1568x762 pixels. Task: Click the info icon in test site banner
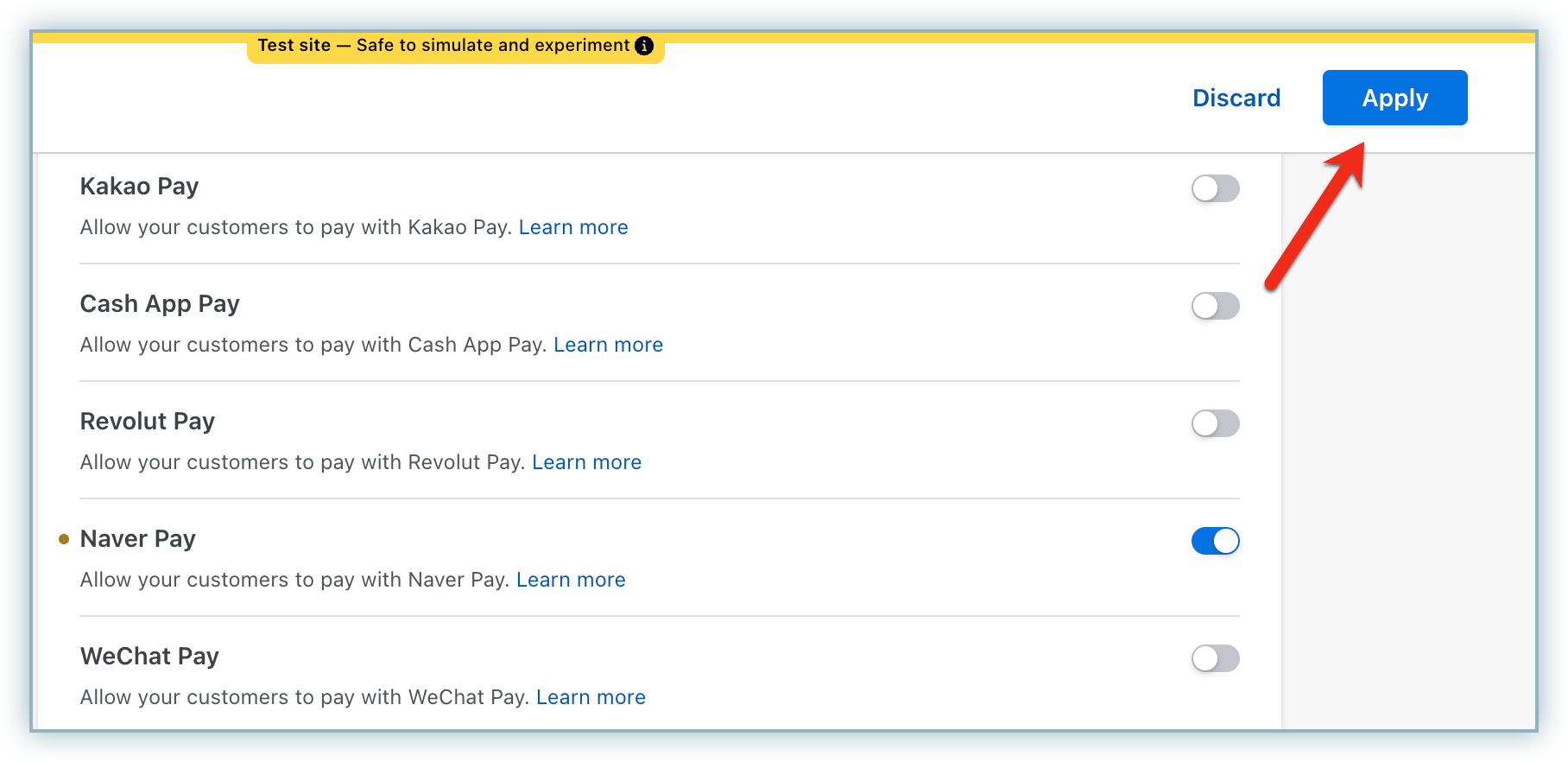644,46
